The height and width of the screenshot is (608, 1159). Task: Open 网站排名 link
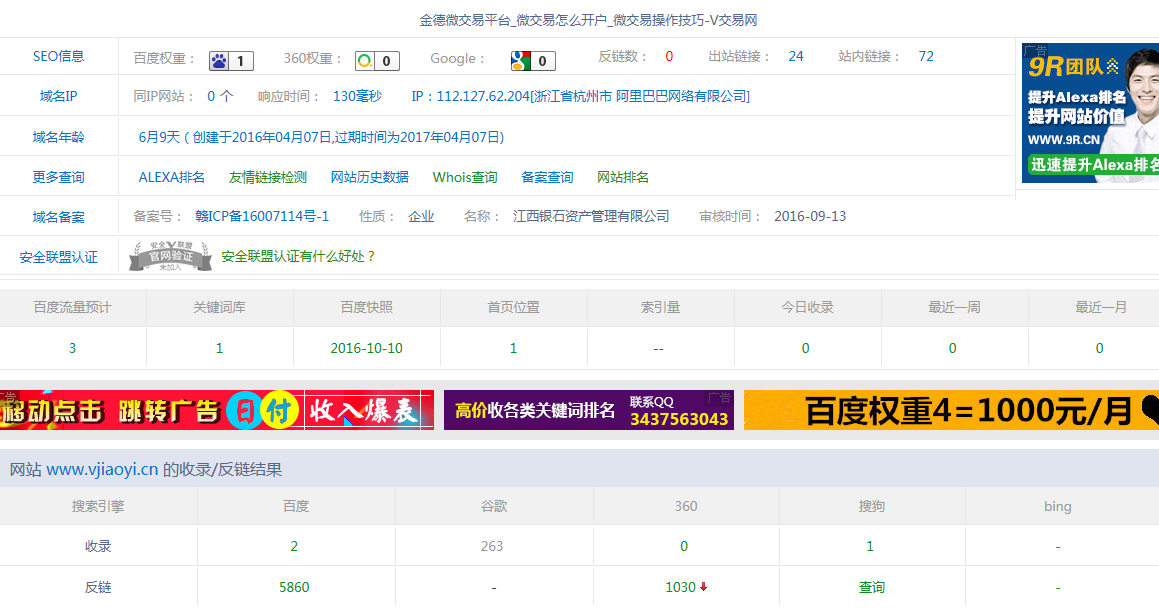622,177
